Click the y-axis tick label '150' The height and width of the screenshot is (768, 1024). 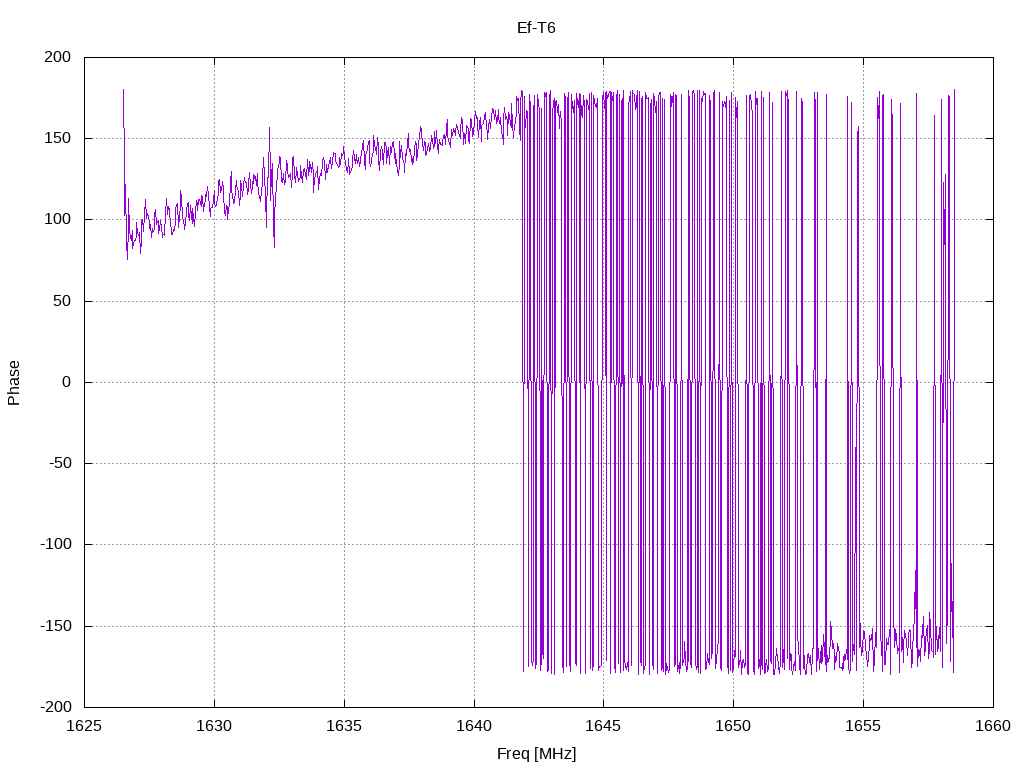tap(57, 138)
